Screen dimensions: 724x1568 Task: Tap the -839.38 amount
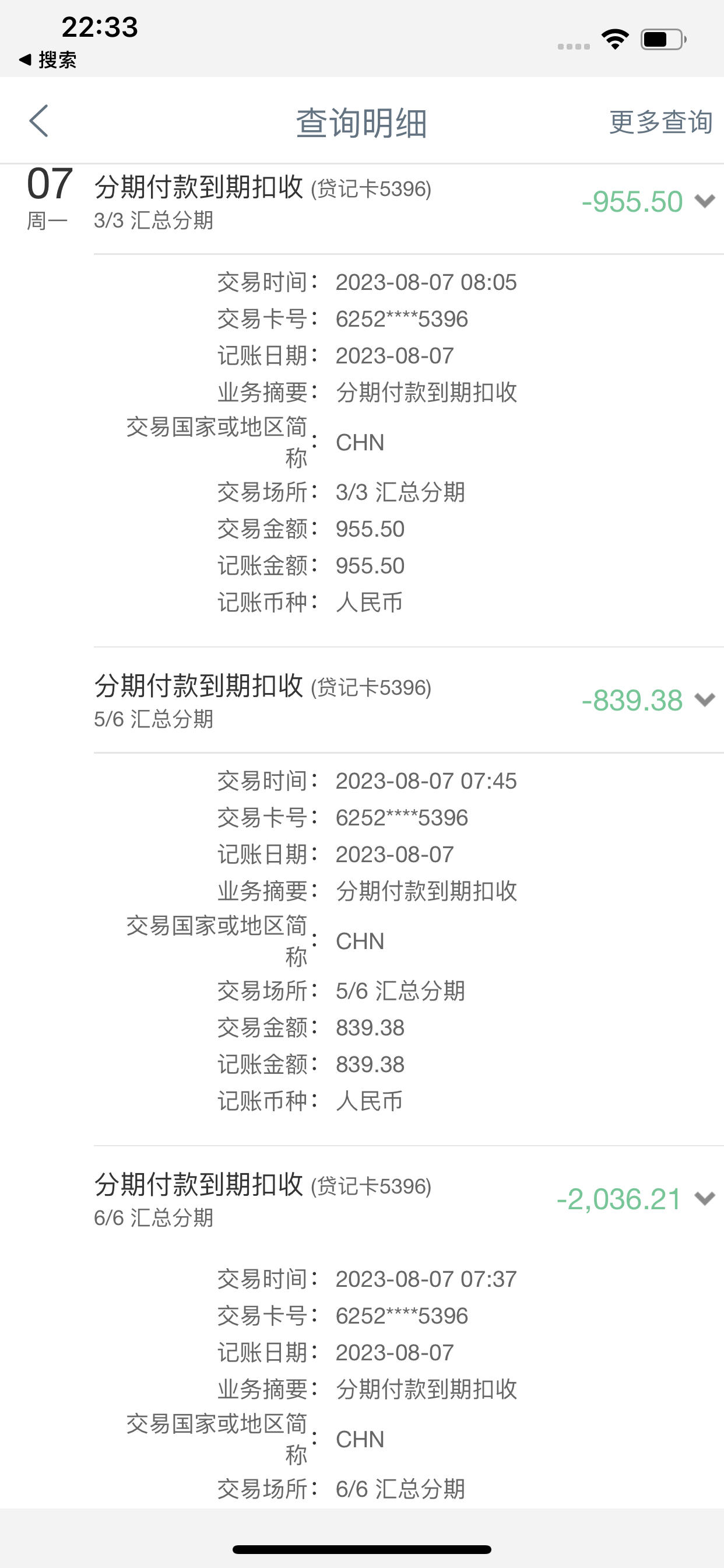tap(632, 700)
